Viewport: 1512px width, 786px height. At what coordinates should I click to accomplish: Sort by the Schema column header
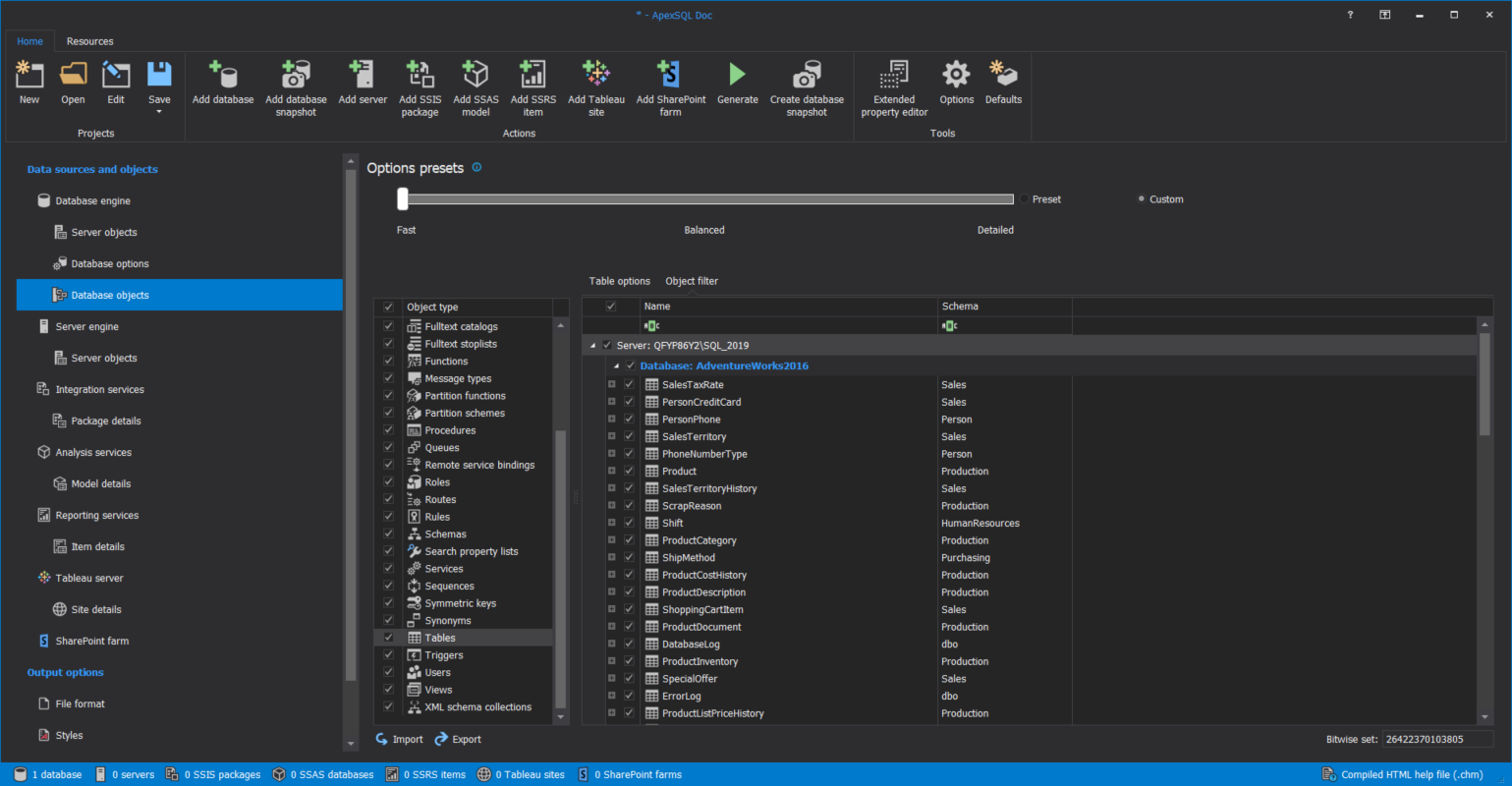[1005, 307]
